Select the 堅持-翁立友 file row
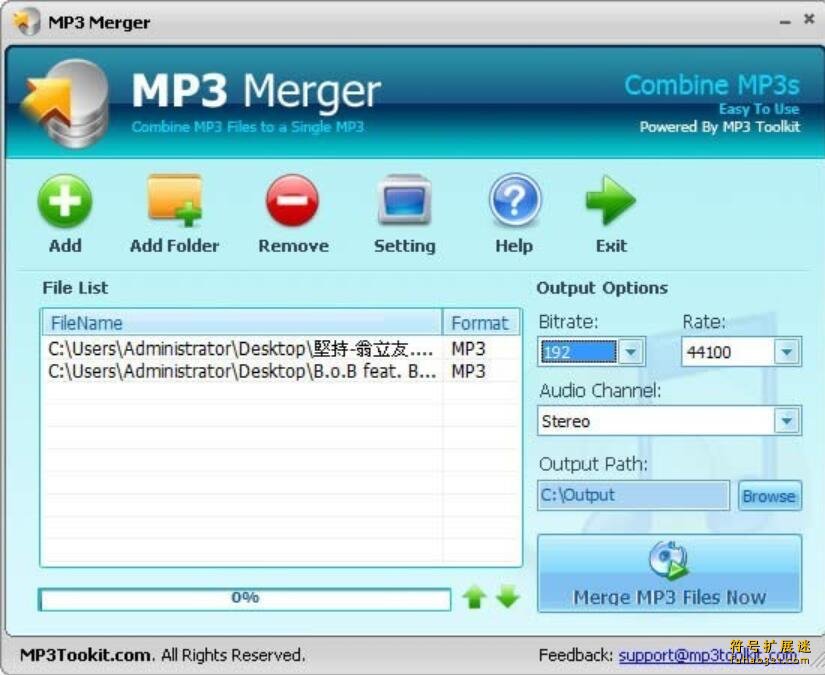 point(281,349)
